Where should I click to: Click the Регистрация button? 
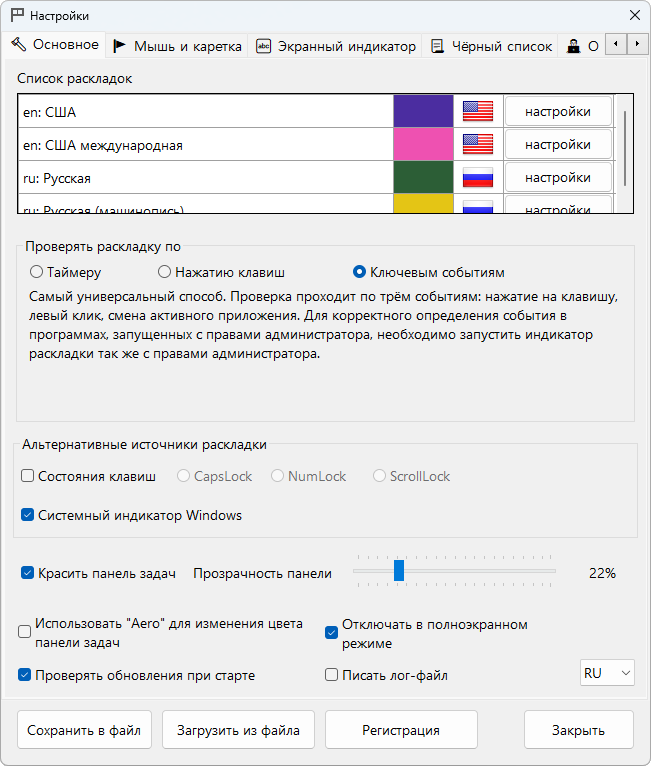pos(400,730)
